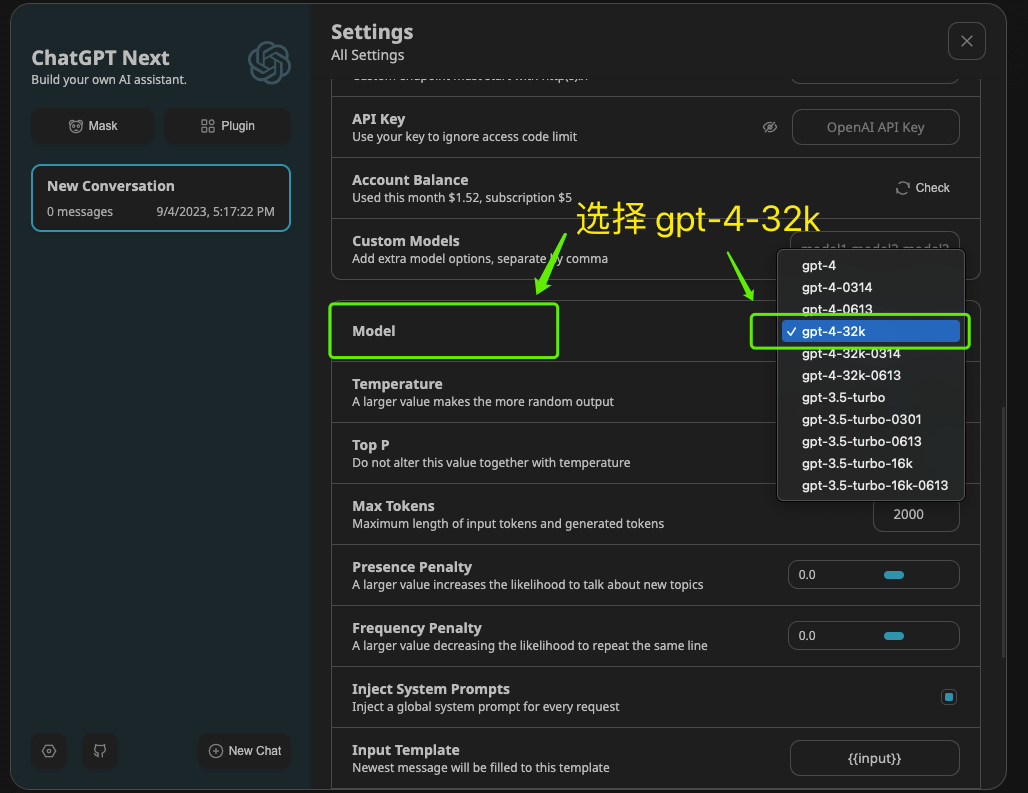Pick gpt-4-32k-0613 in the dropdown

pyautogui.click(x=871, y=376)
